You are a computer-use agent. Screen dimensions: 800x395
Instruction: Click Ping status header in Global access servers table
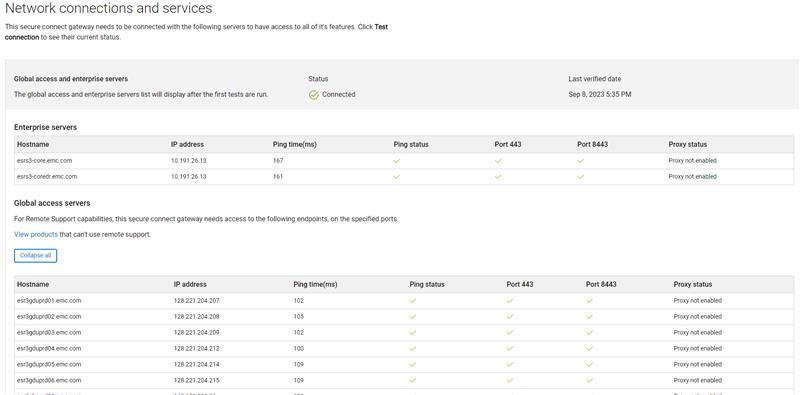427,284
